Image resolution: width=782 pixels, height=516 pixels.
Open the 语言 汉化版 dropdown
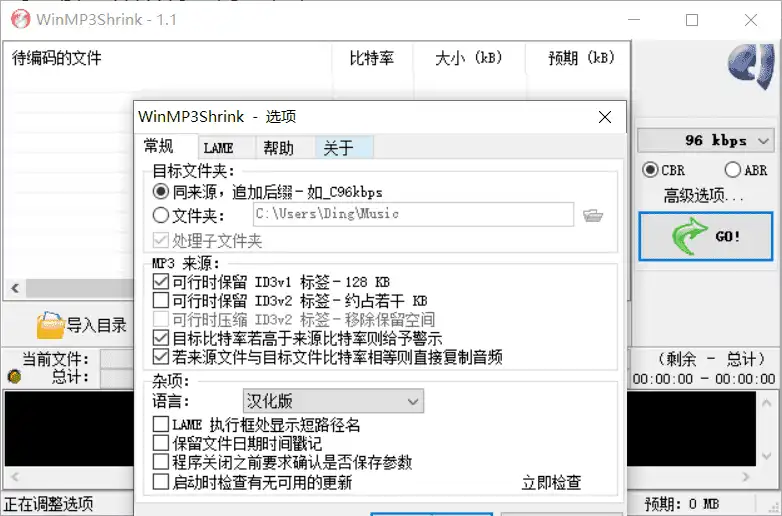tap(333, 401)
